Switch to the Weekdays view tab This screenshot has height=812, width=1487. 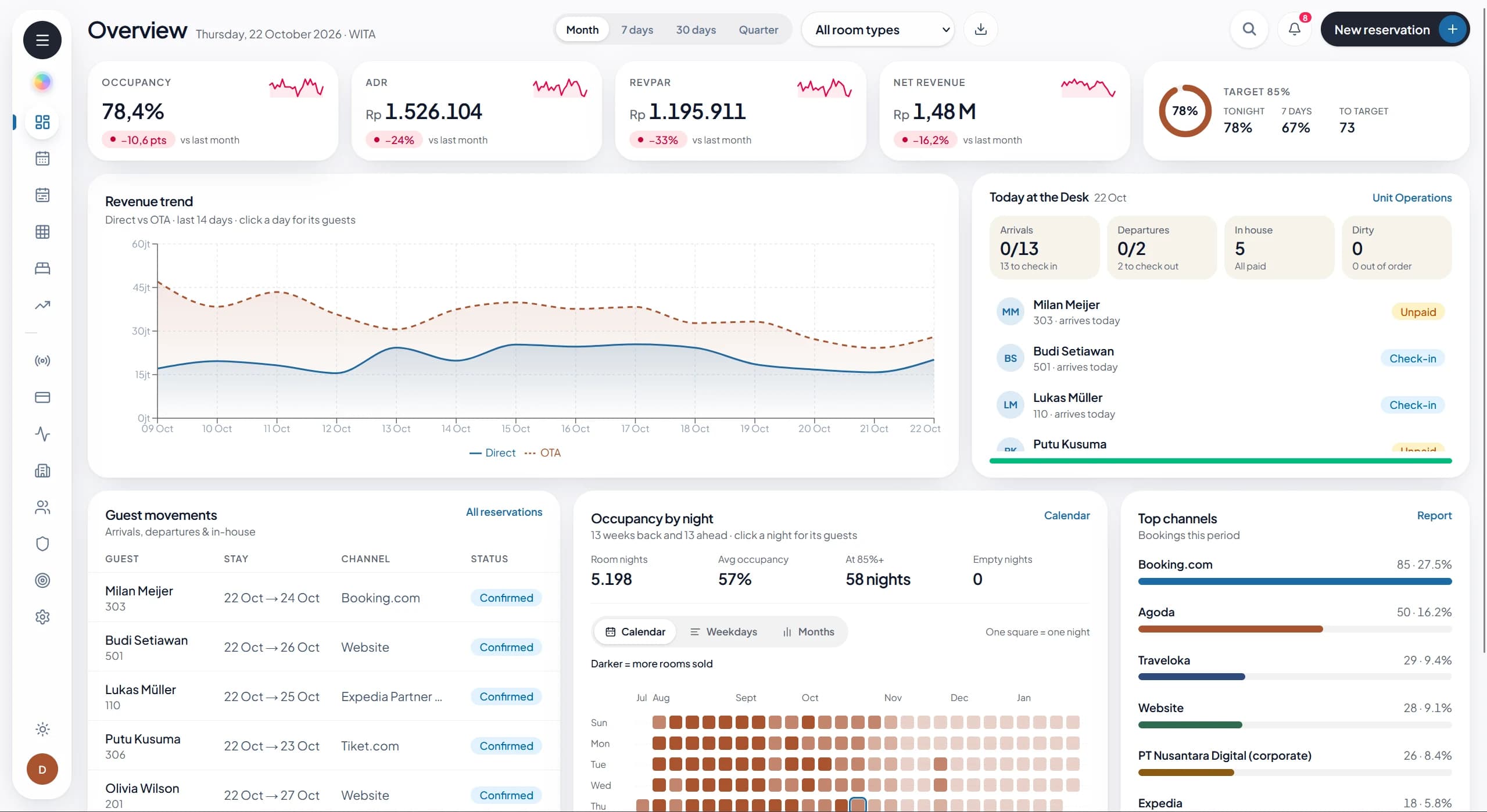click(723, 632)
